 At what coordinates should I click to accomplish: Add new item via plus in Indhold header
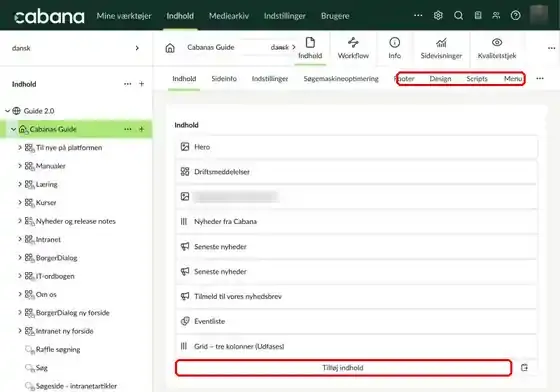[141, 84]
